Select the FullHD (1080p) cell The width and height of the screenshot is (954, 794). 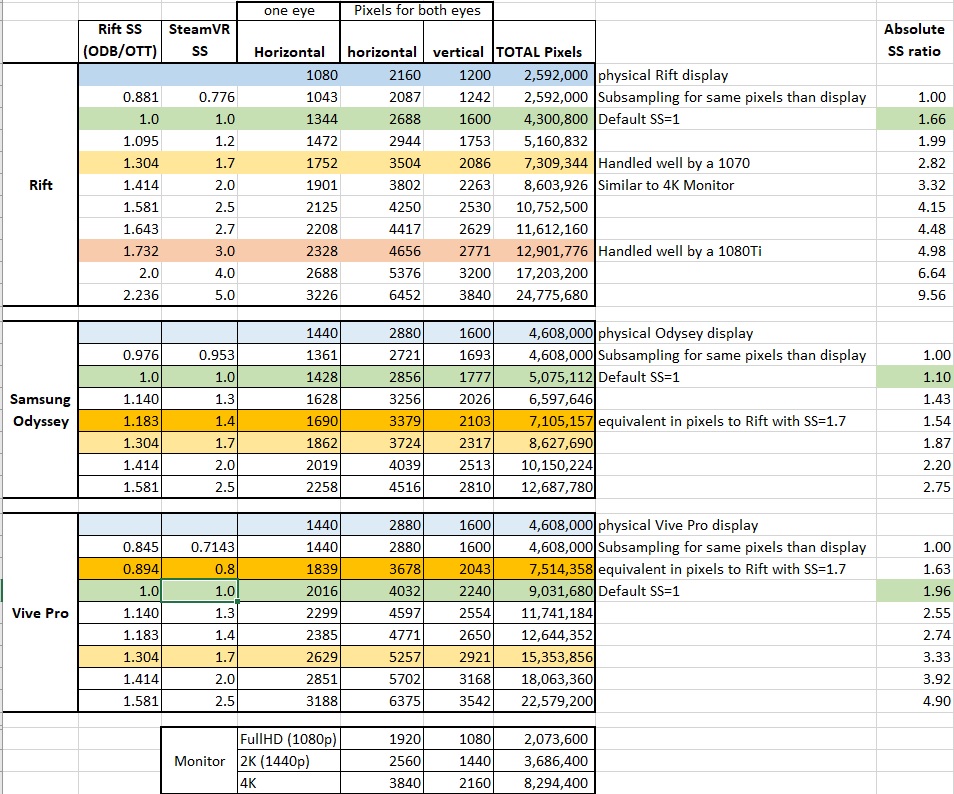(x=288, y=739)
